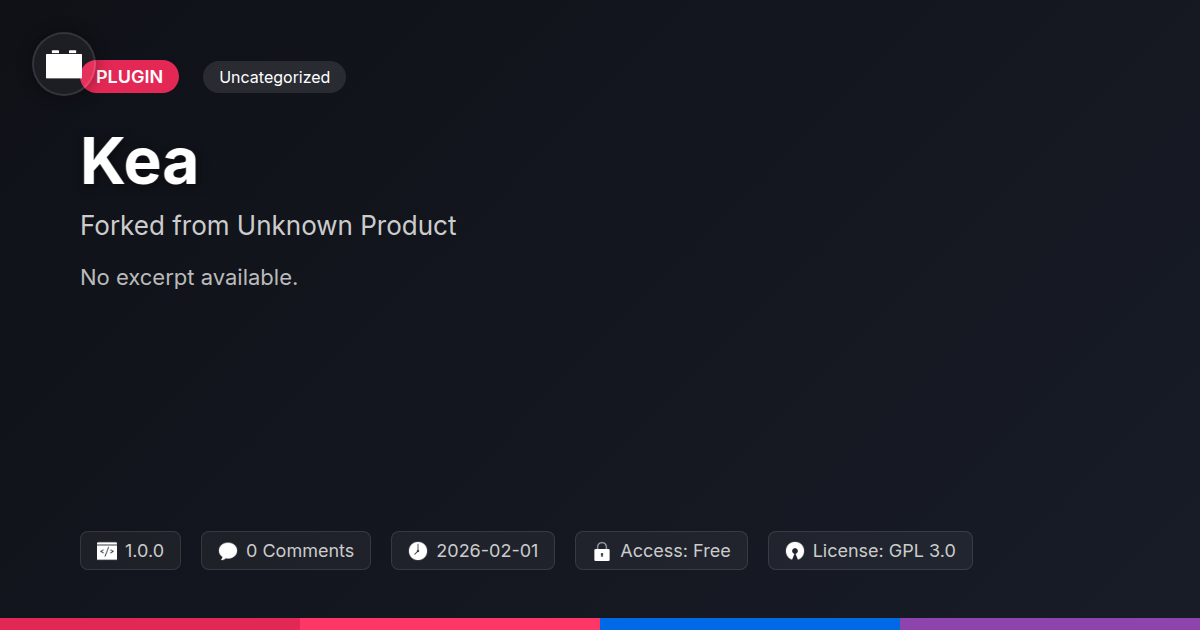Click the open-source license icon
The width and height of the screenshot is (1200, 630).
click(795, 551)
